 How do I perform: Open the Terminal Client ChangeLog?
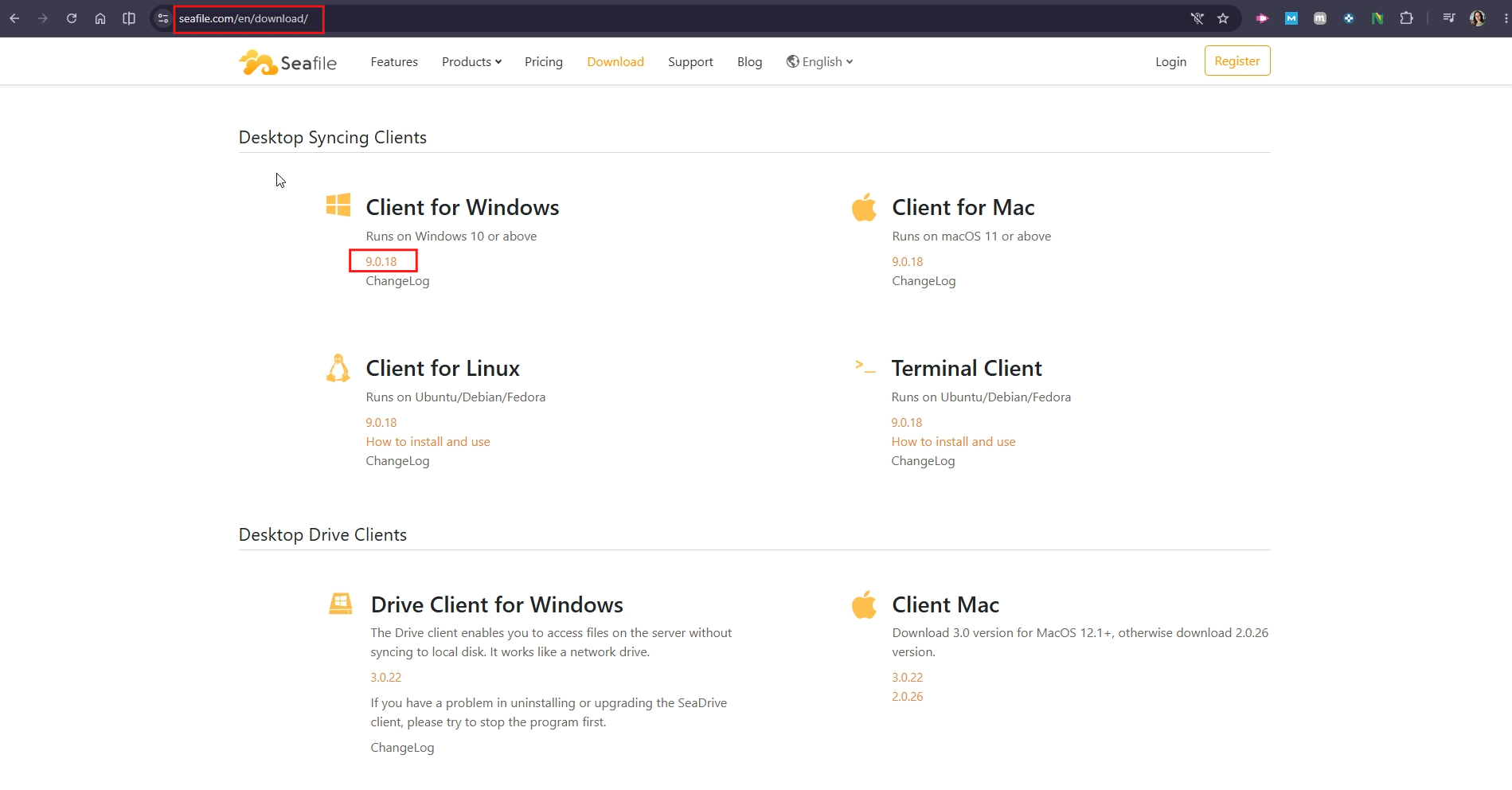coord(923,461)
